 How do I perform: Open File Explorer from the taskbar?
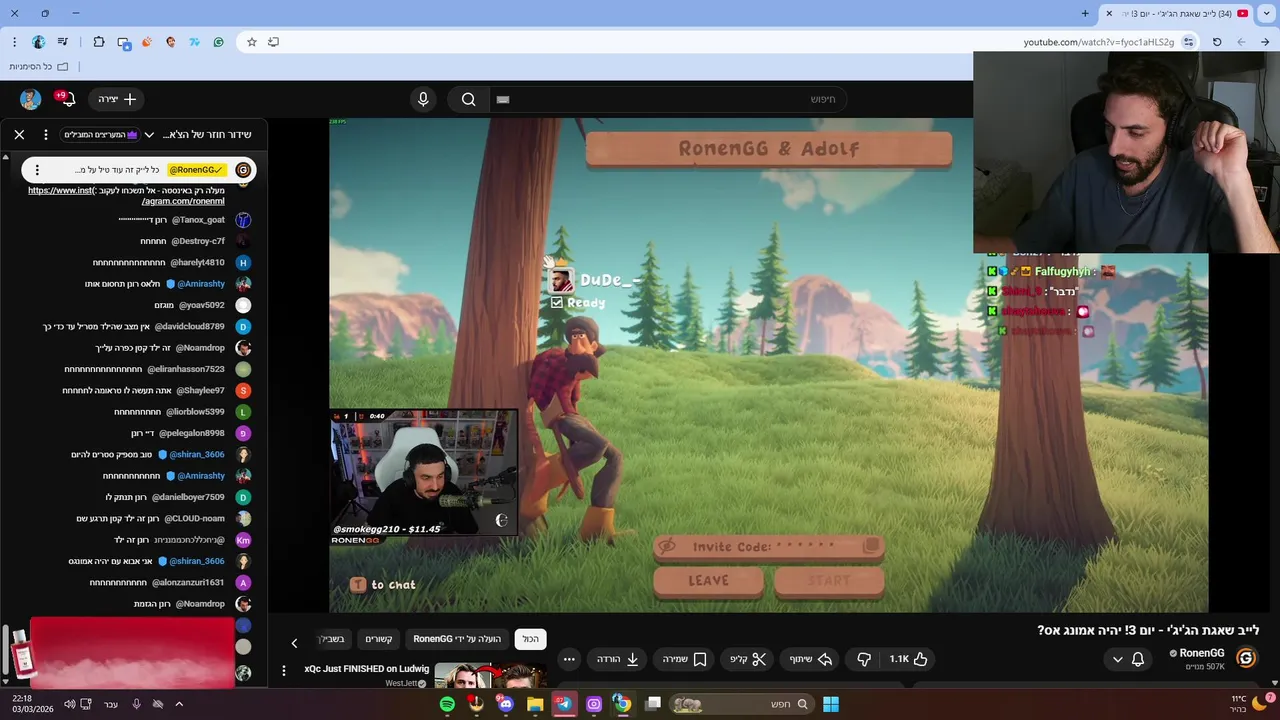pos(535,704)
